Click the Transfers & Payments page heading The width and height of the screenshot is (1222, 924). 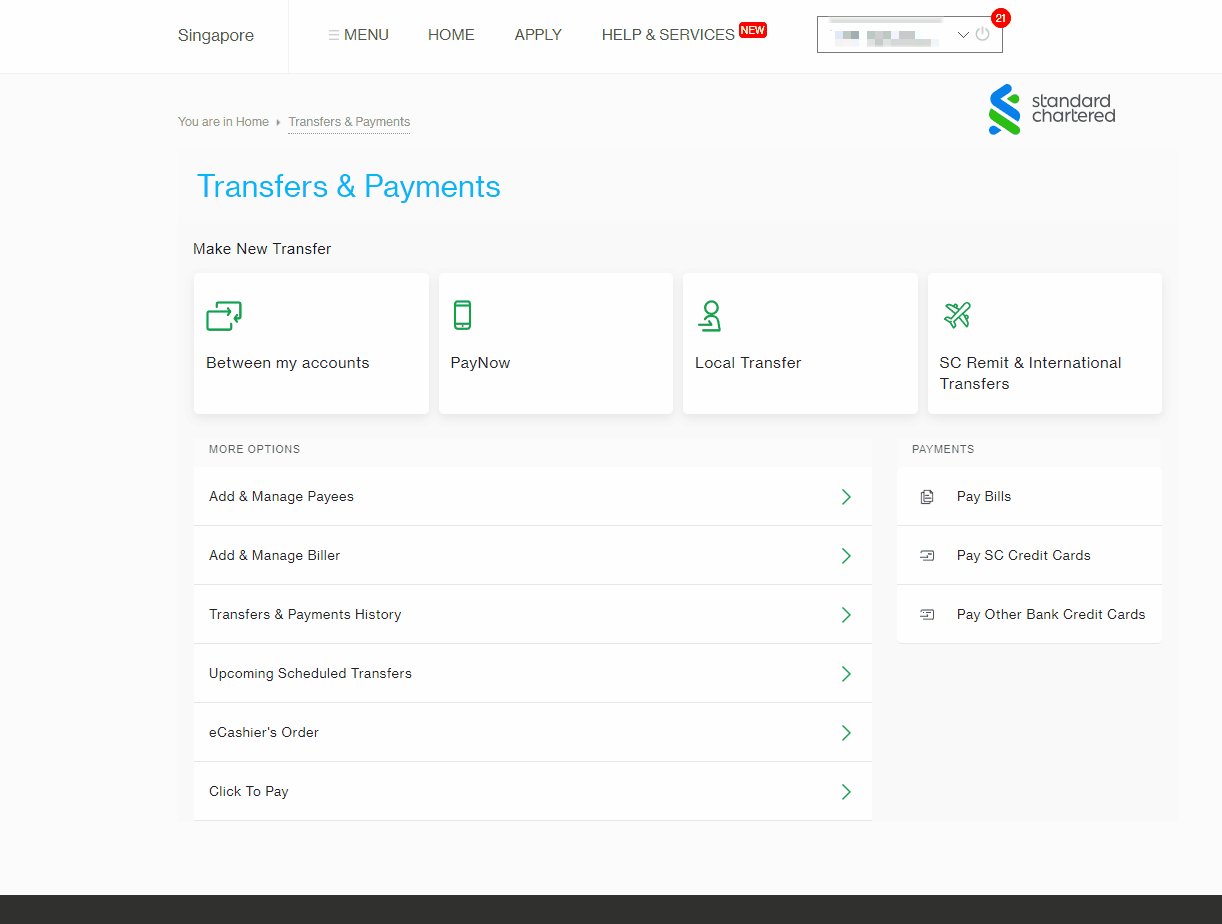coord(348,187)
